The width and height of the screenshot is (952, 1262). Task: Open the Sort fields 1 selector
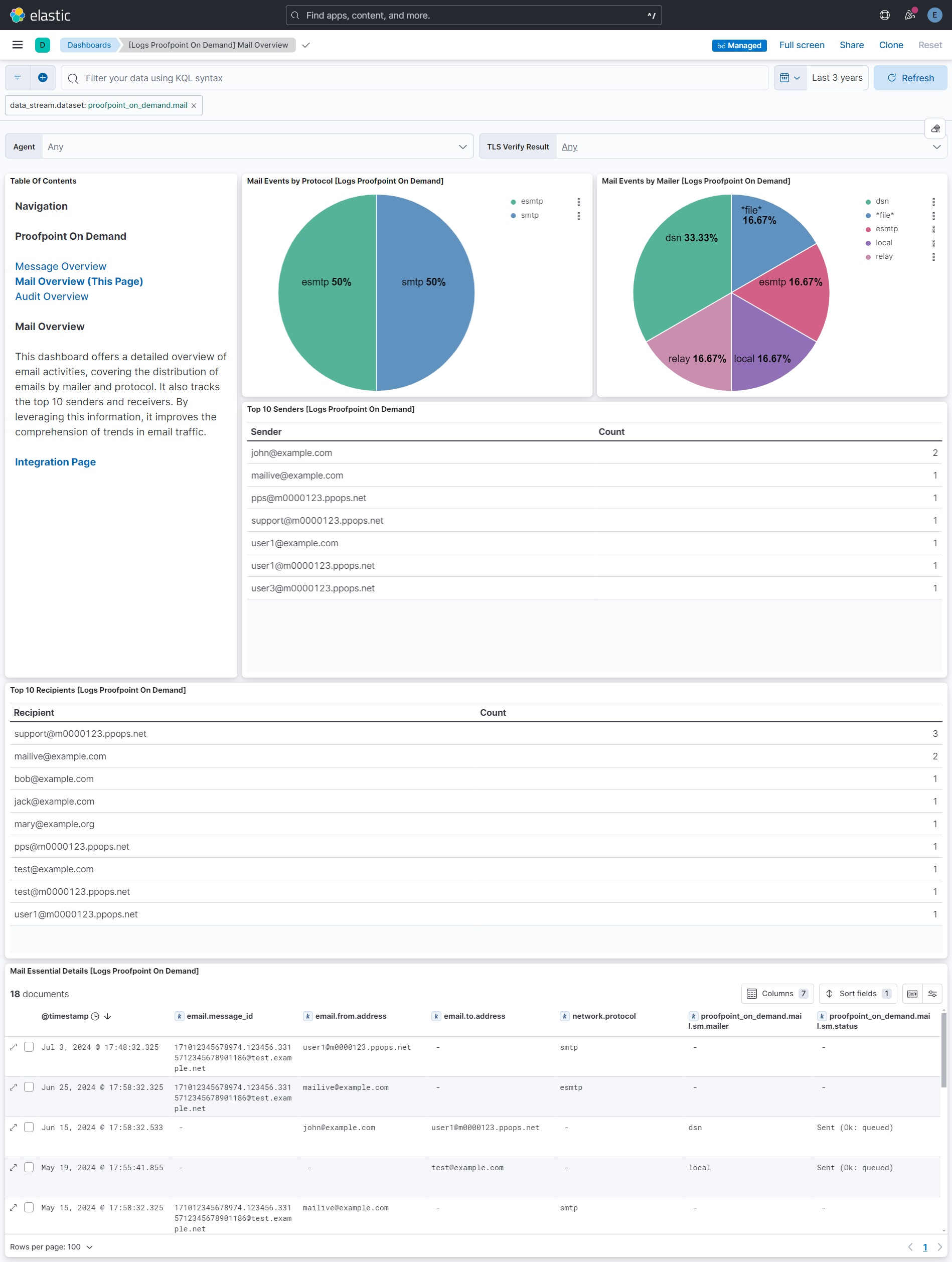[x=858, y=994]
